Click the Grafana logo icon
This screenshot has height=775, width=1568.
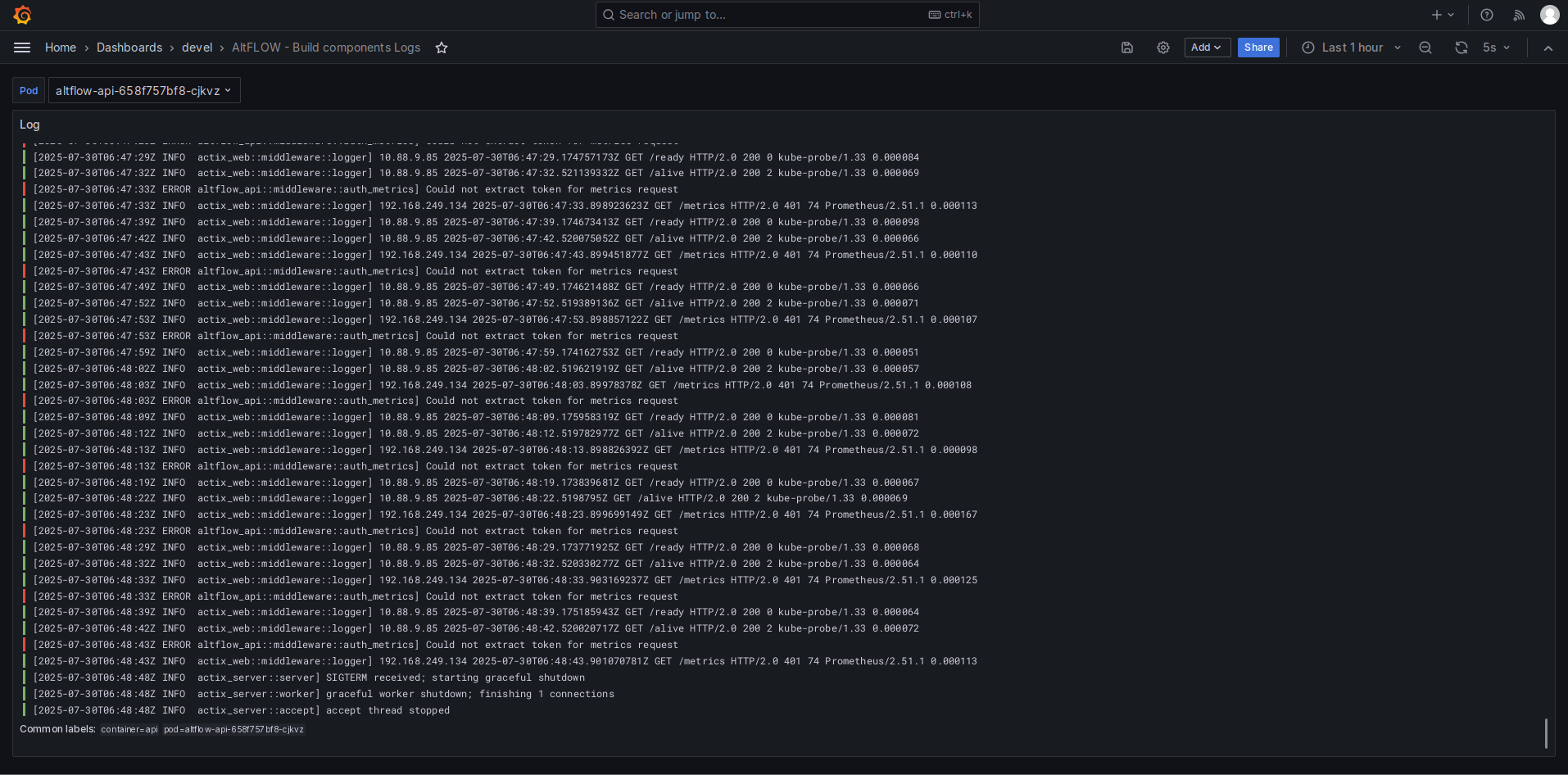pyautogui.click(x=23, y=15)
